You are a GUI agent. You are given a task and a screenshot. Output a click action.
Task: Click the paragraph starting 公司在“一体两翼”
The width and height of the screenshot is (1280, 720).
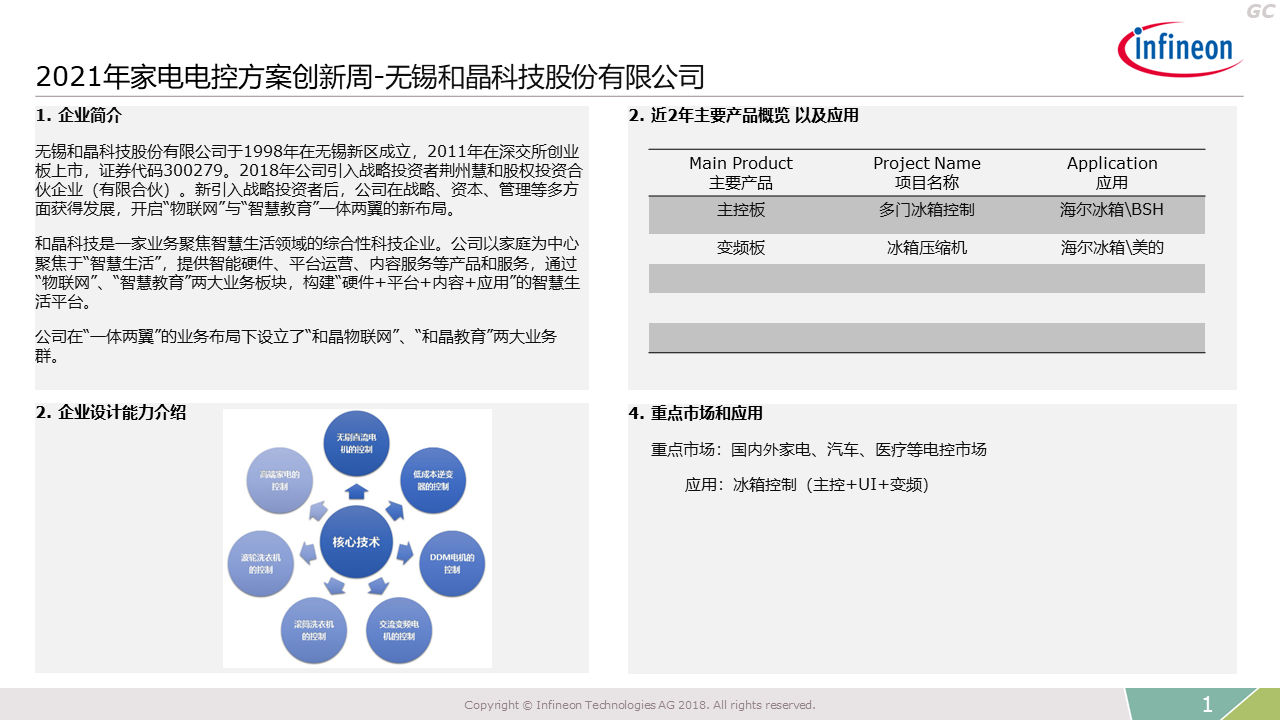point(296,346)
